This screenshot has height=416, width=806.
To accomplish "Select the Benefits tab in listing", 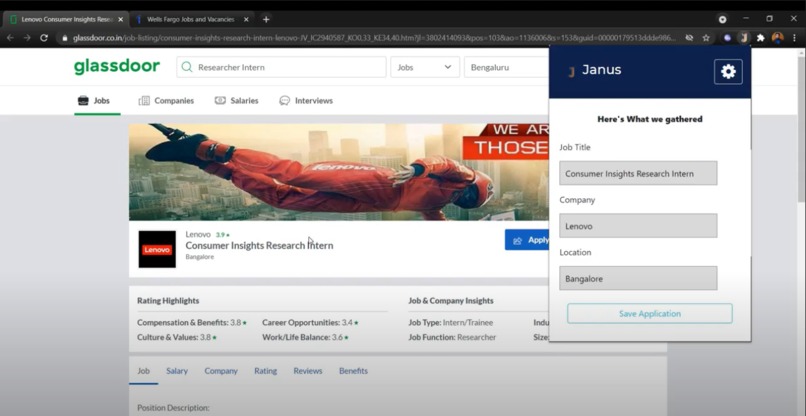I will pos(353,371).
